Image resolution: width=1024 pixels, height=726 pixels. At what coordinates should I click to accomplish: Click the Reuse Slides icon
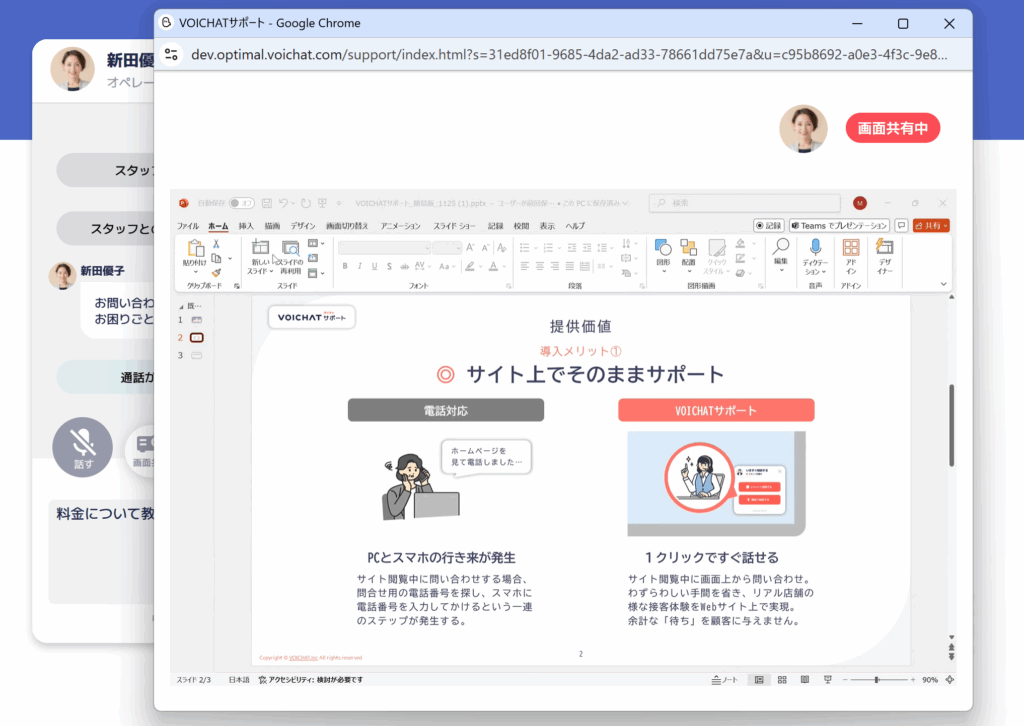click(x=290, y=248)
